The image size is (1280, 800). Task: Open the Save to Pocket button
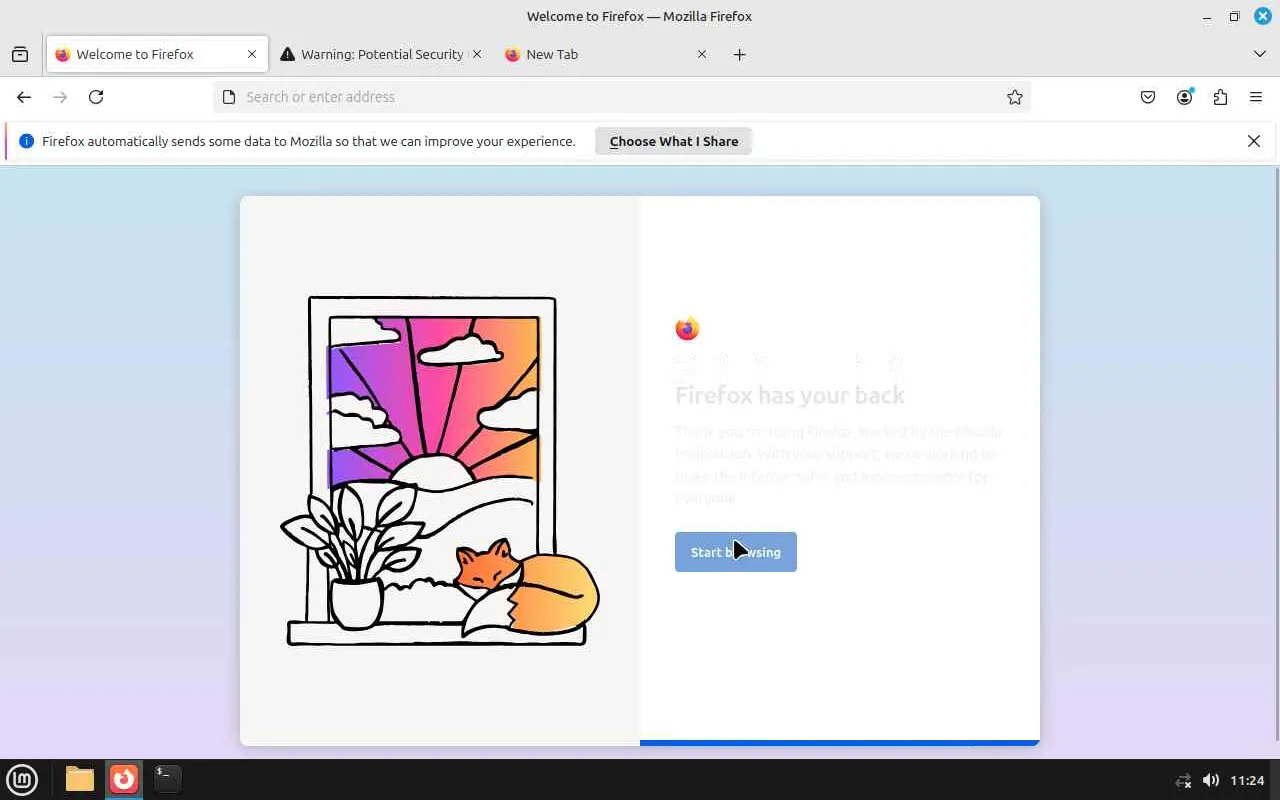click(1148, 97)
